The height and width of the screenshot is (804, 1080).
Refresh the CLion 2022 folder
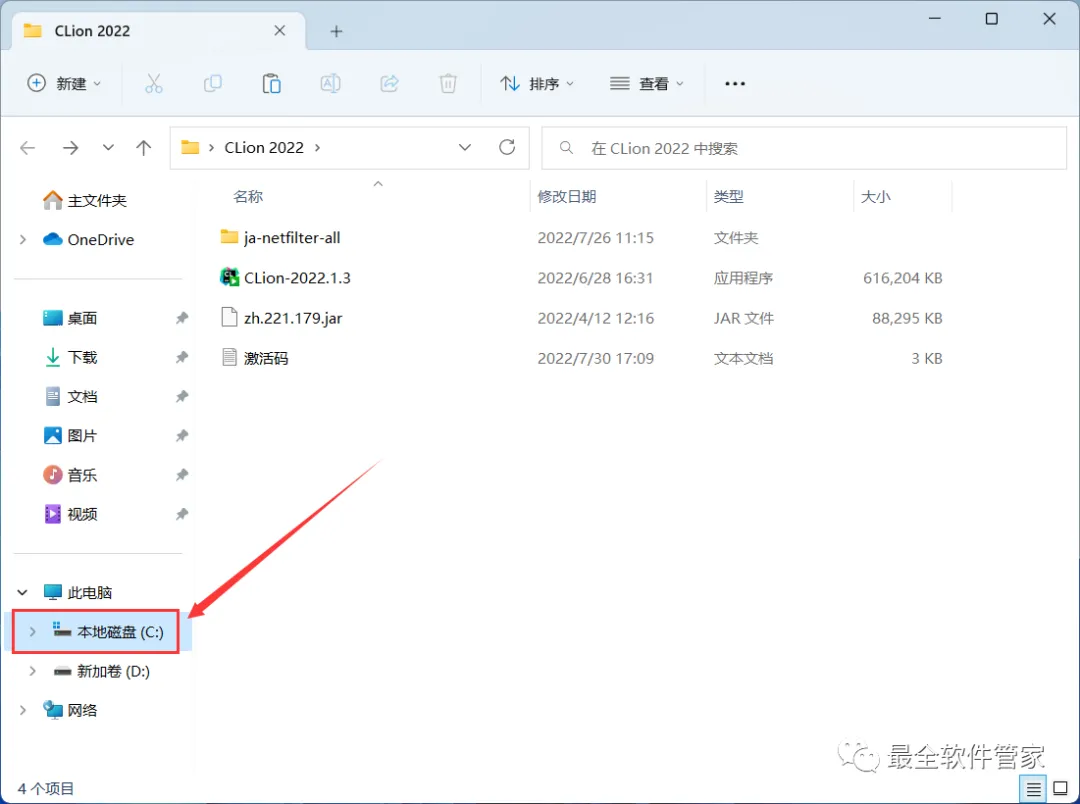click(x=507, y=147)
